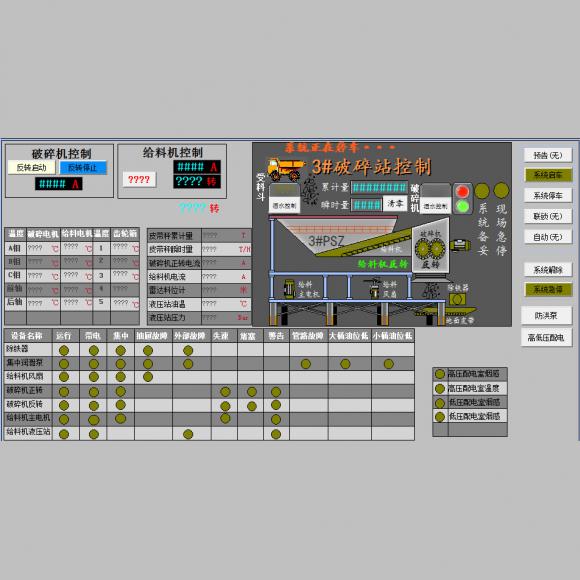580x580 pixels.
Task: Open the 防洪泵 flood pump page
Action: tap(546, 316)
